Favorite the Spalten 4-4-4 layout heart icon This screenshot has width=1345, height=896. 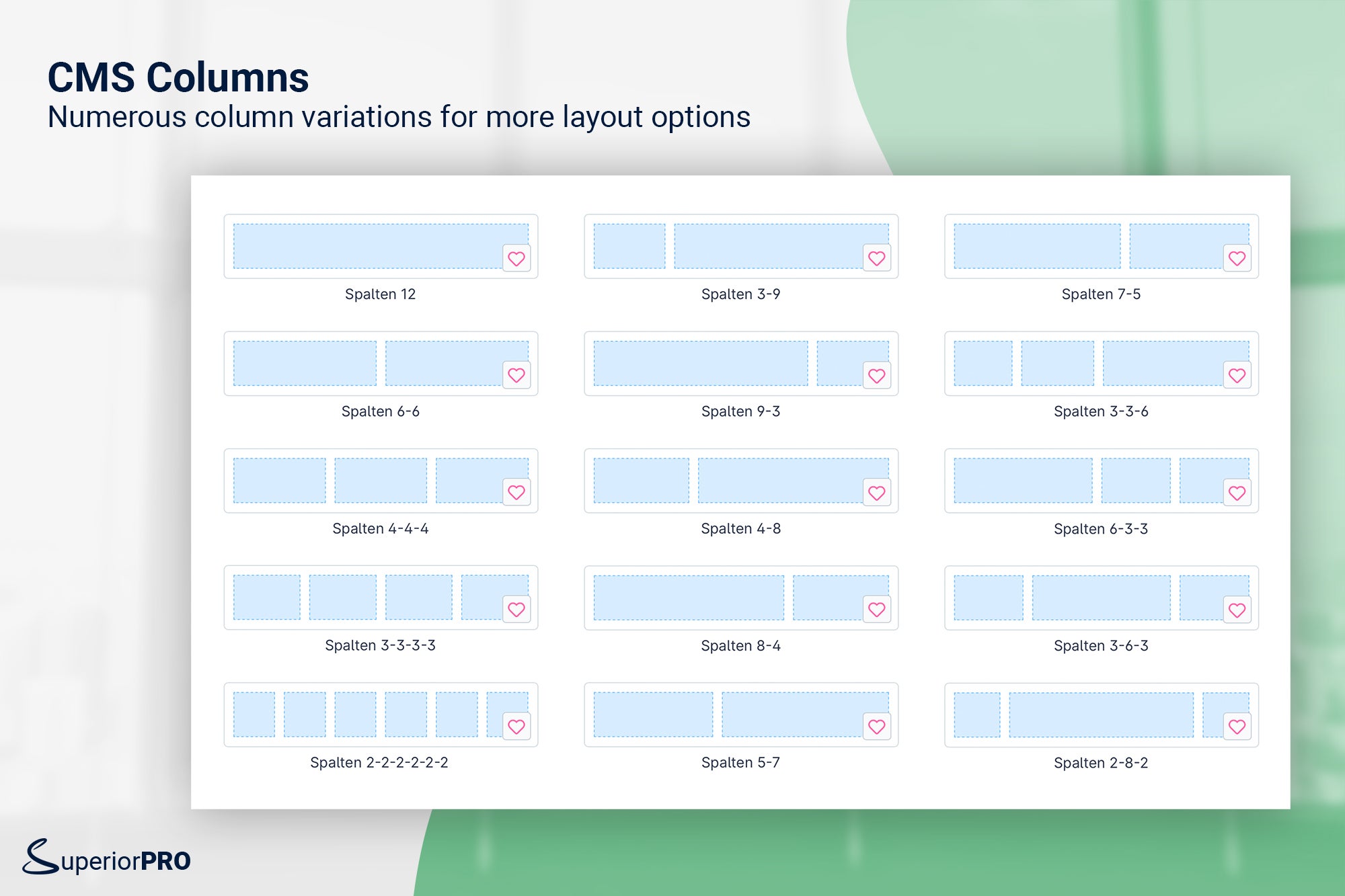tap(516, 492)
